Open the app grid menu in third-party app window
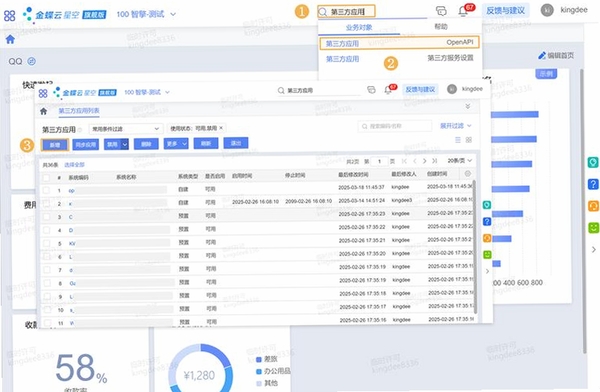This screenshot has height=392, width=600. pyautogui.click(x=43, y=93)
